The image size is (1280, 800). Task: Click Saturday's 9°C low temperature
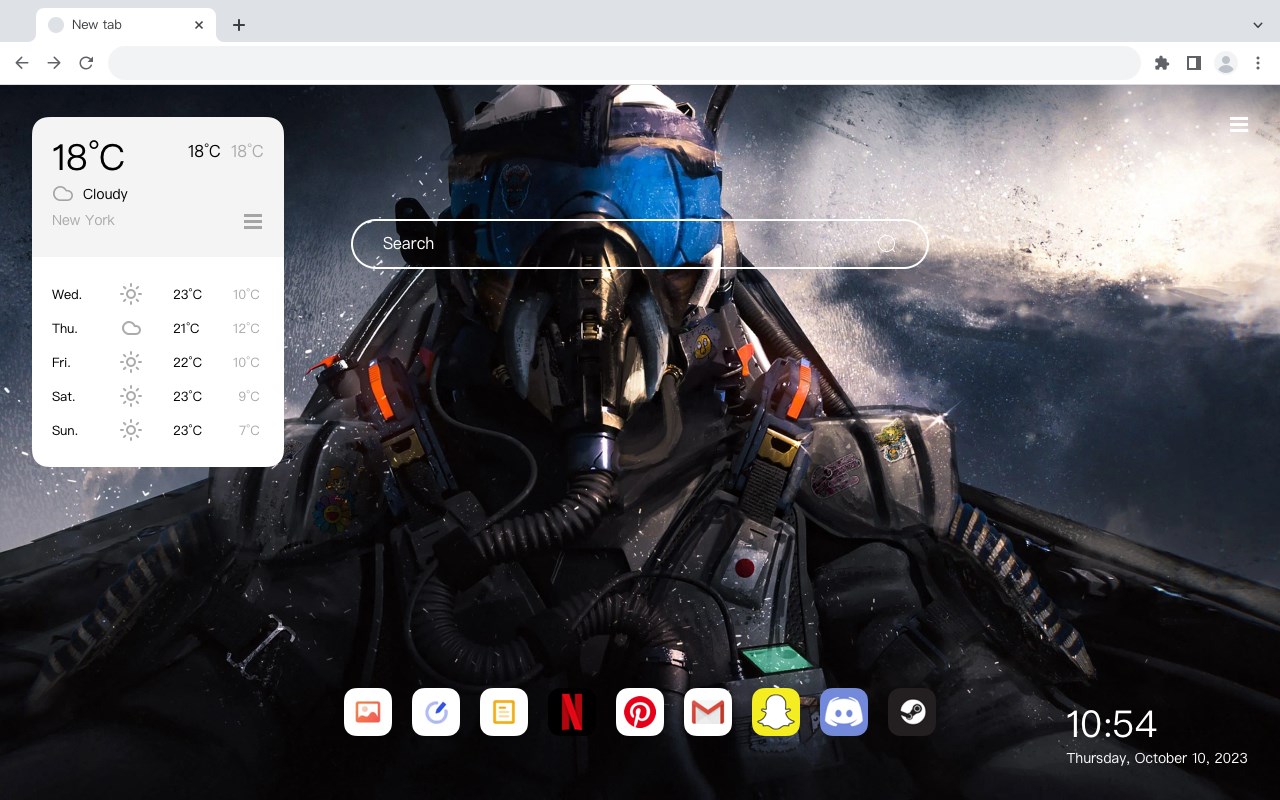249,397
